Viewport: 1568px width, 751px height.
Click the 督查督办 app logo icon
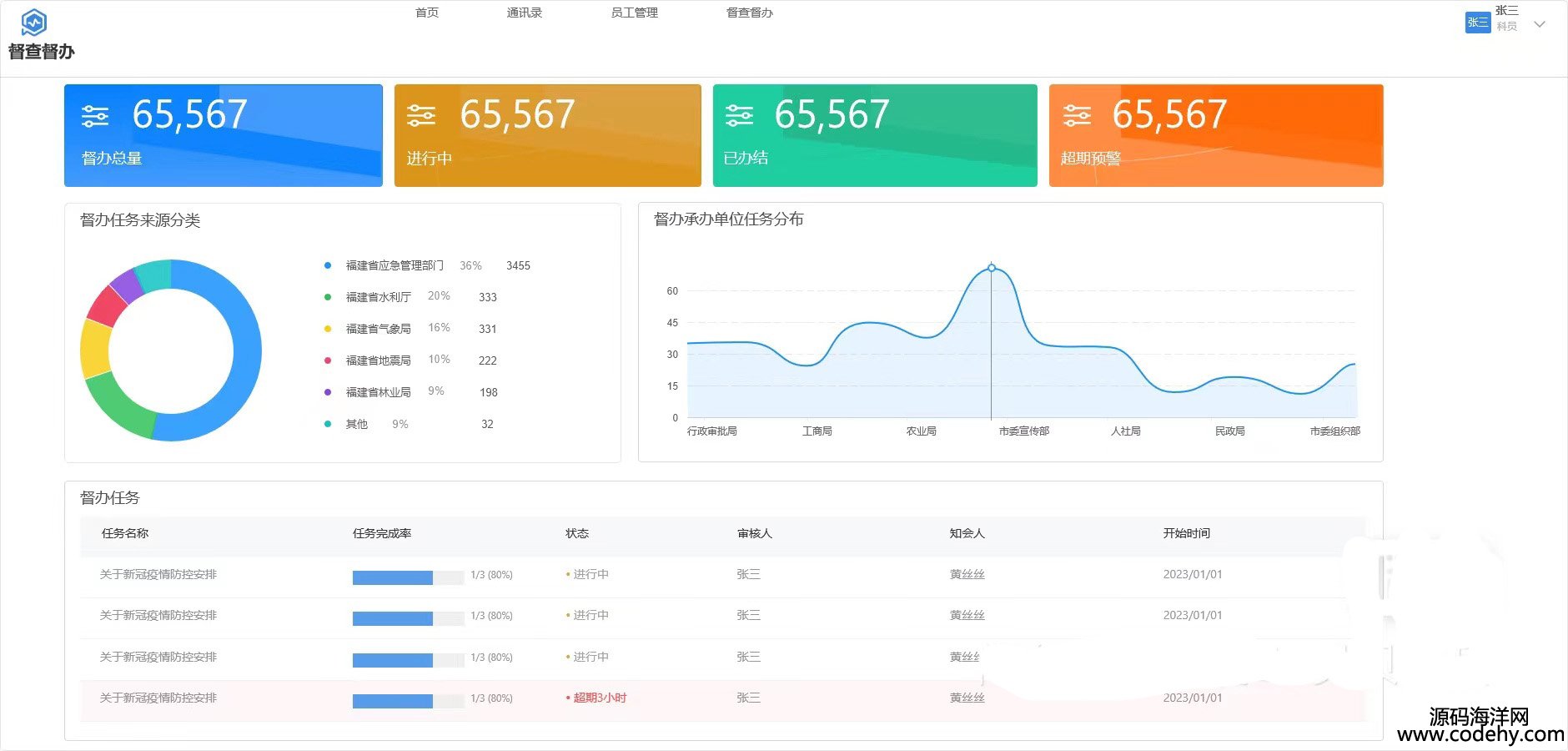[33, 23]
